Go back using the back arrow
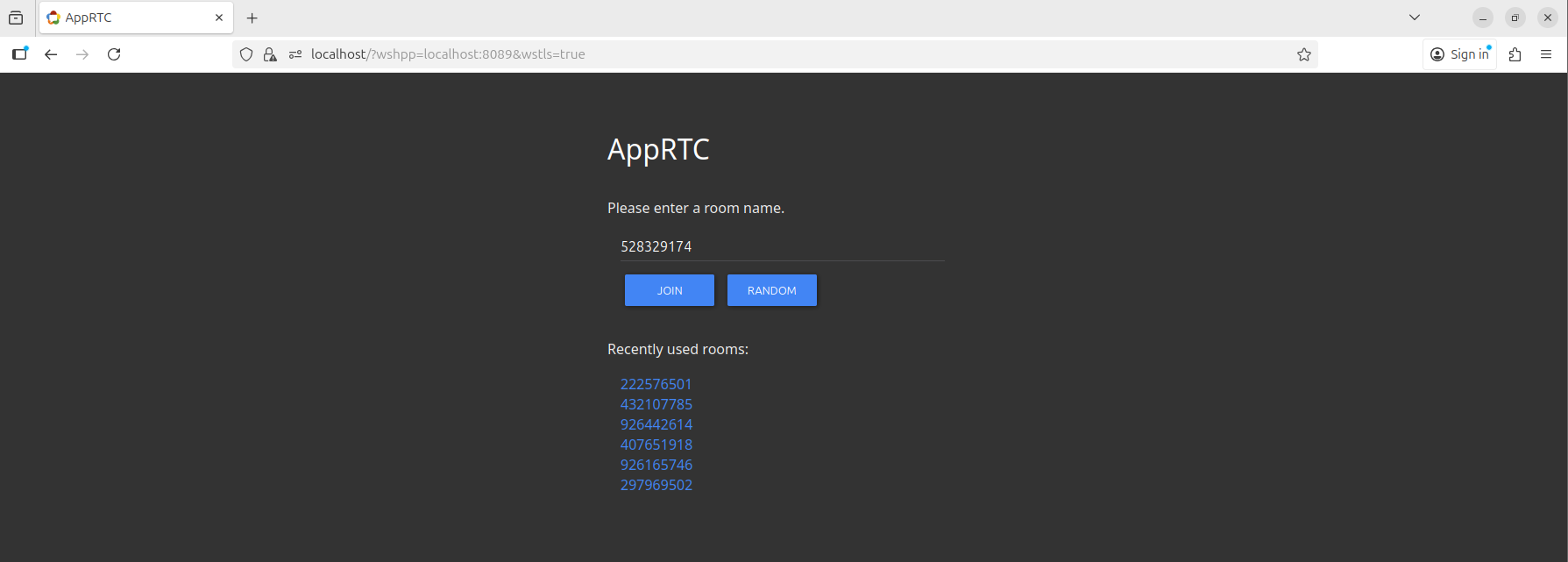1568x562 pixels. point(51,54)
